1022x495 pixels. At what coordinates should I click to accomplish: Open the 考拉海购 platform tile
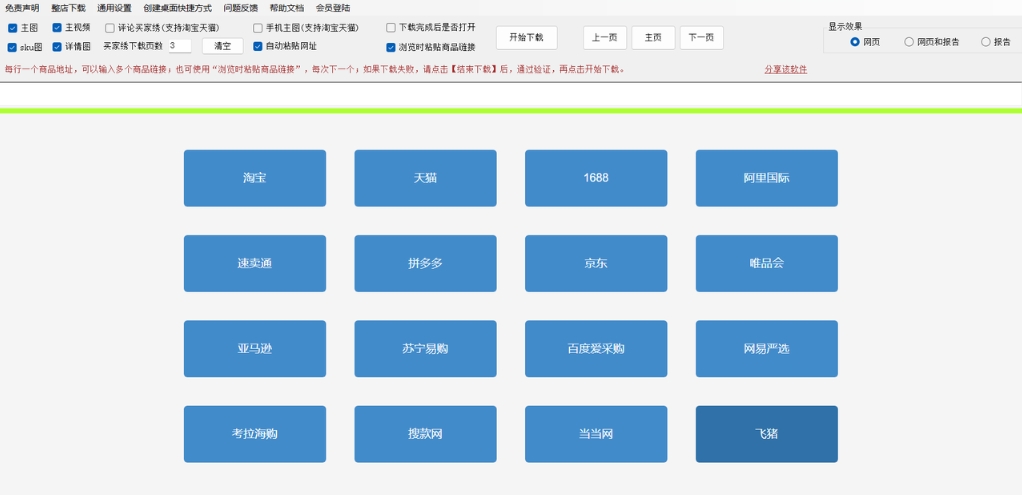pyautogui.click(x=255, y=434)
